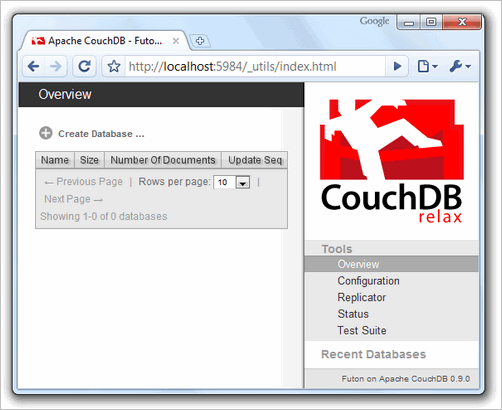
Task: Click the CouchDB relax logo
Action: point(392,161)
